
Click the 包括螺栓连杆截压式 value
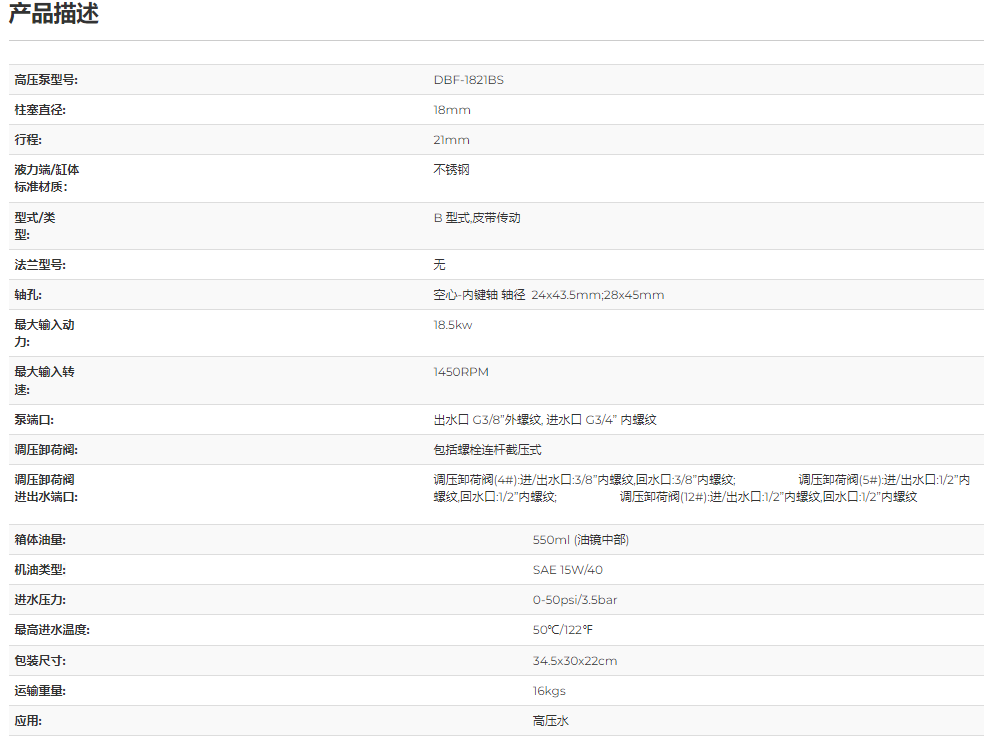(487, 450)
